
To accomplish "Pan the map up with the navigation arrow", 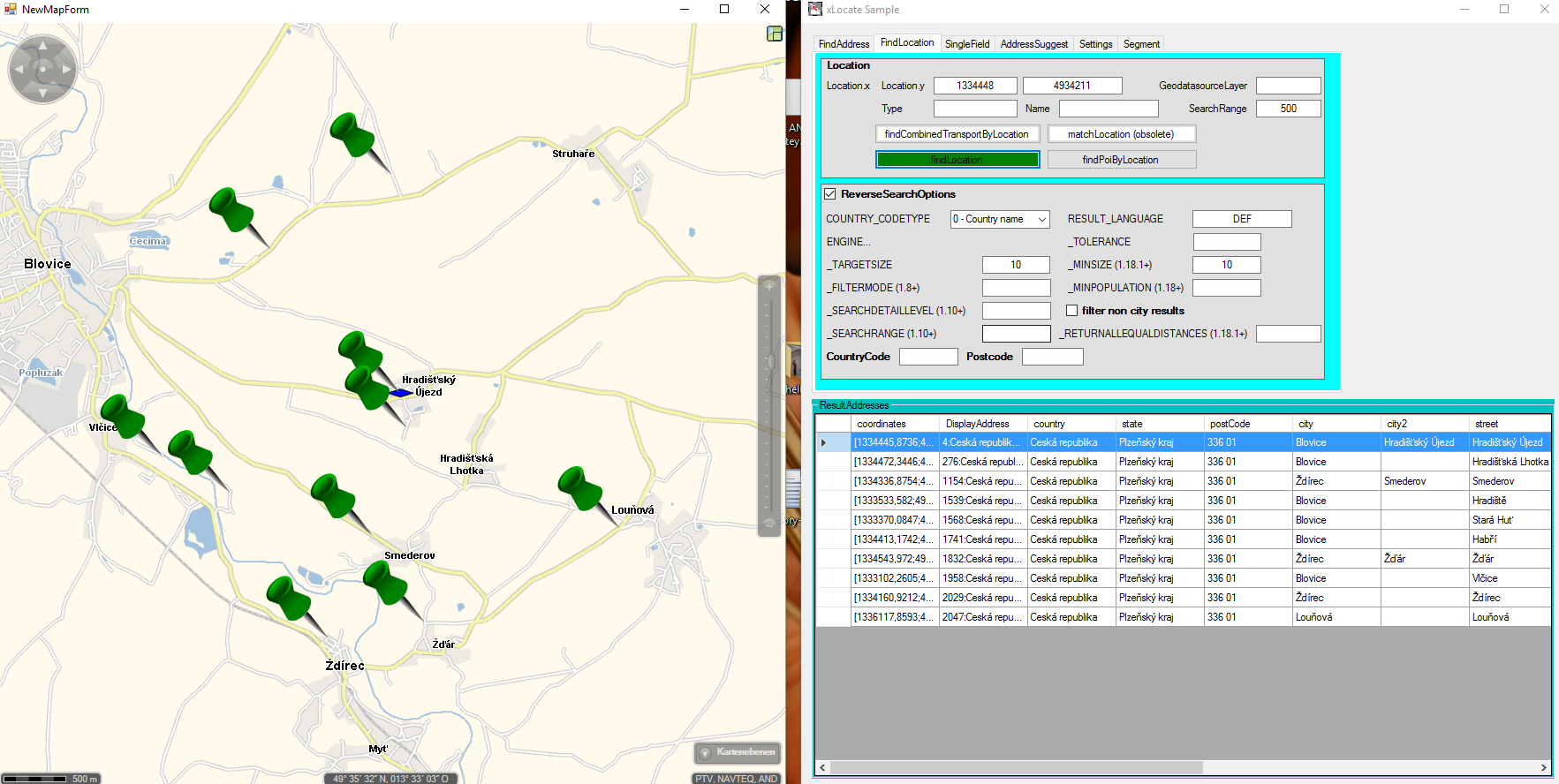I will tap(42, 45).
